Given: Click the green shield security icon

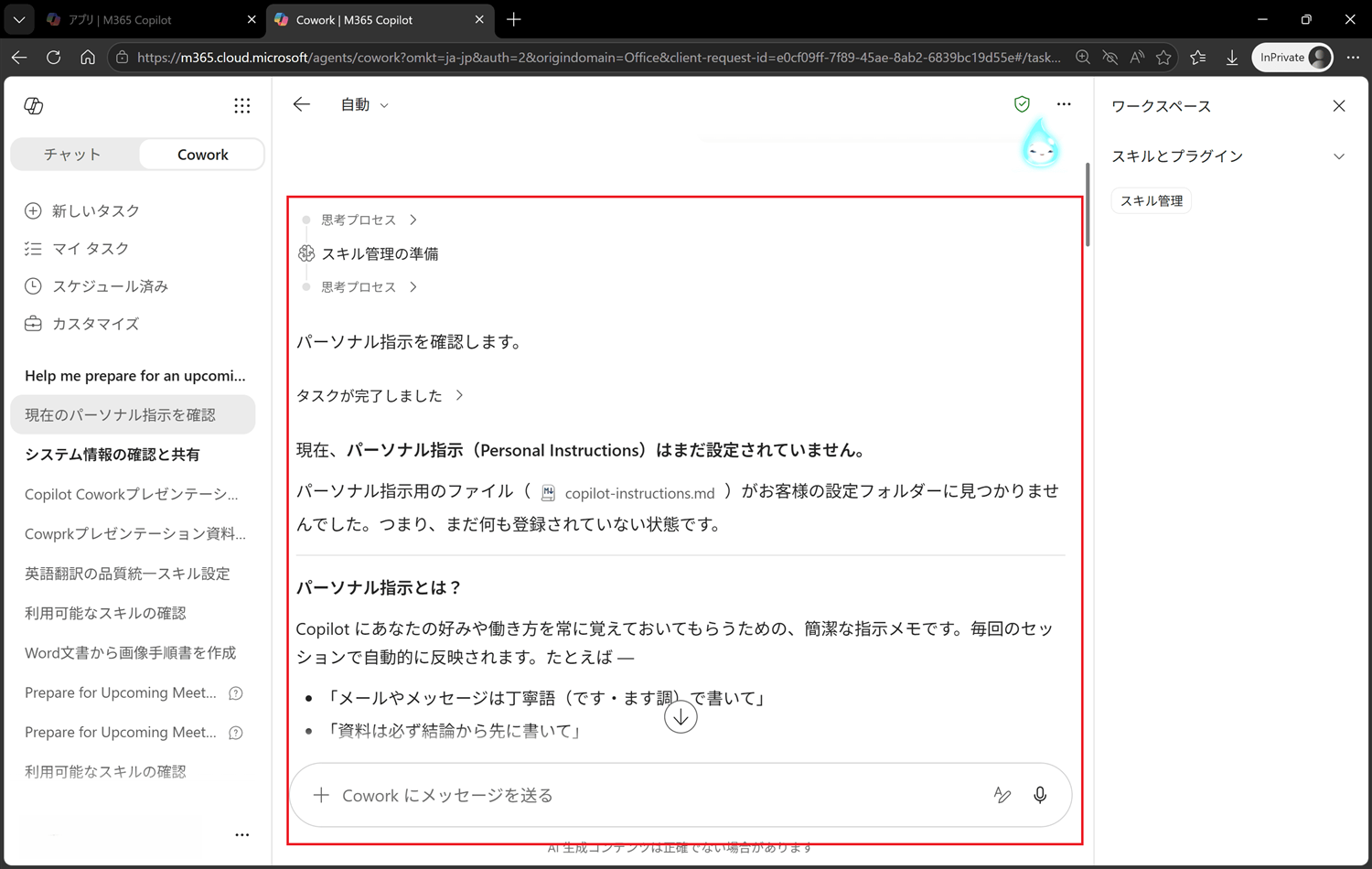Looking at the screenshot, I should pos(1022,104).
